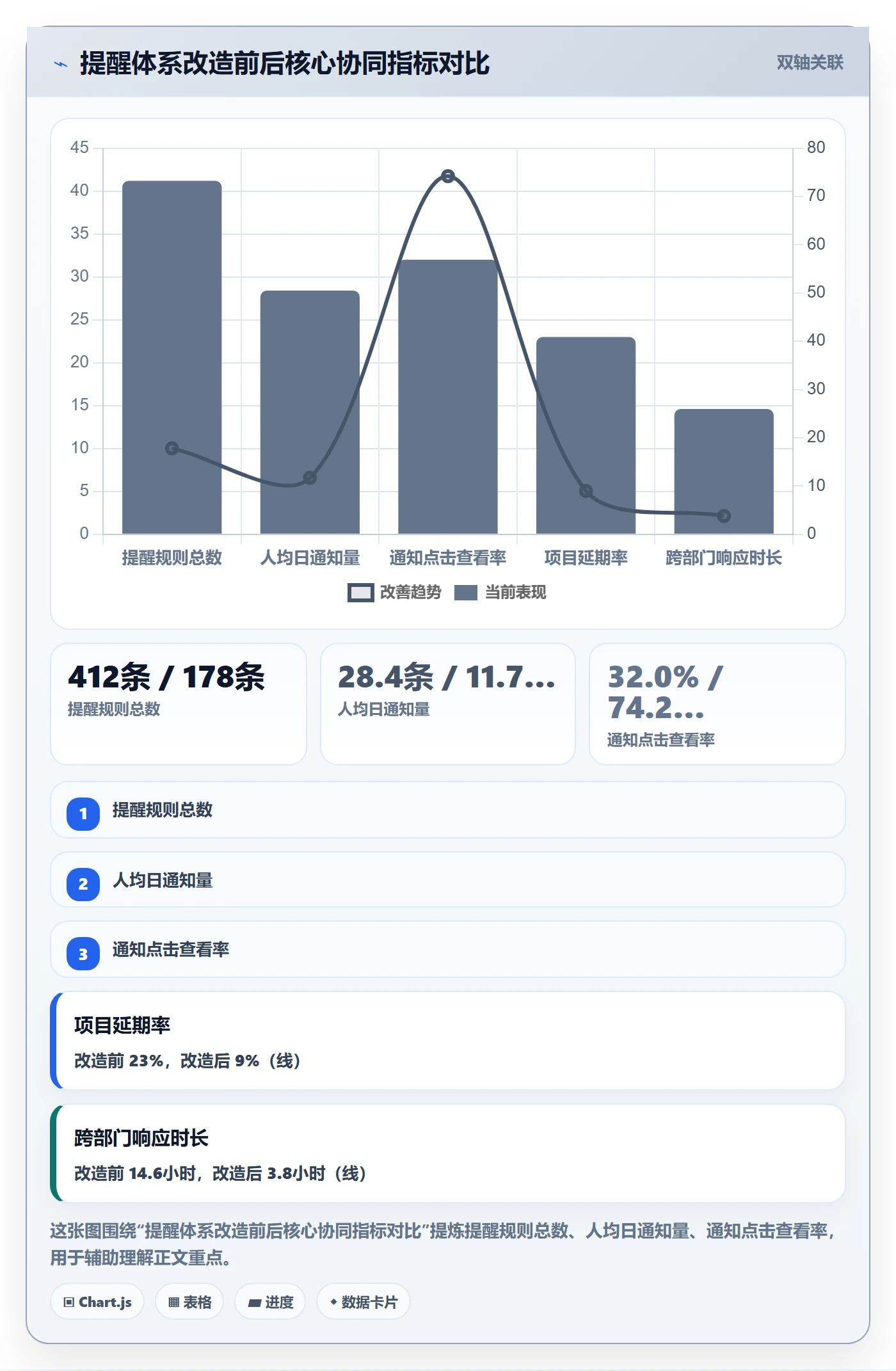The image size is (896, 1371).
Task: Click the x-axis label 跨部门响应时长
Action: (x=724, y=558)
